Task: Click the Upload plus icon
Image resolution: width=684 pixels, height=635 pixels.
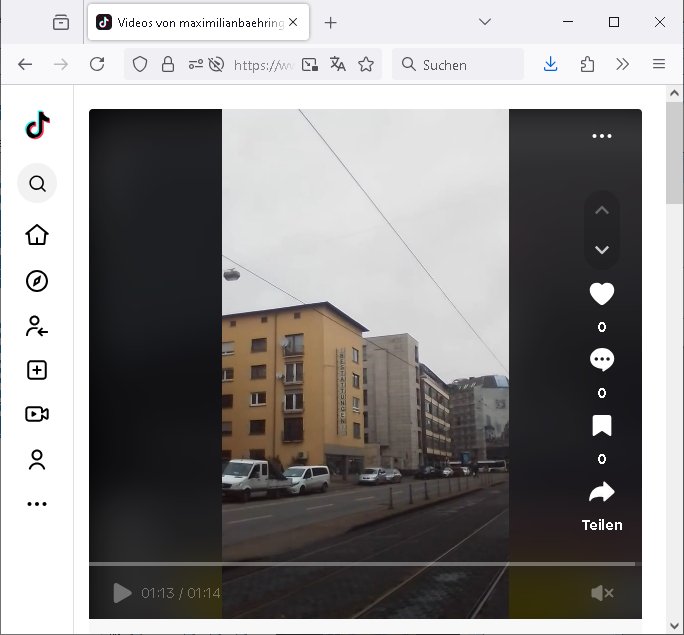Action: coord(37,370)
